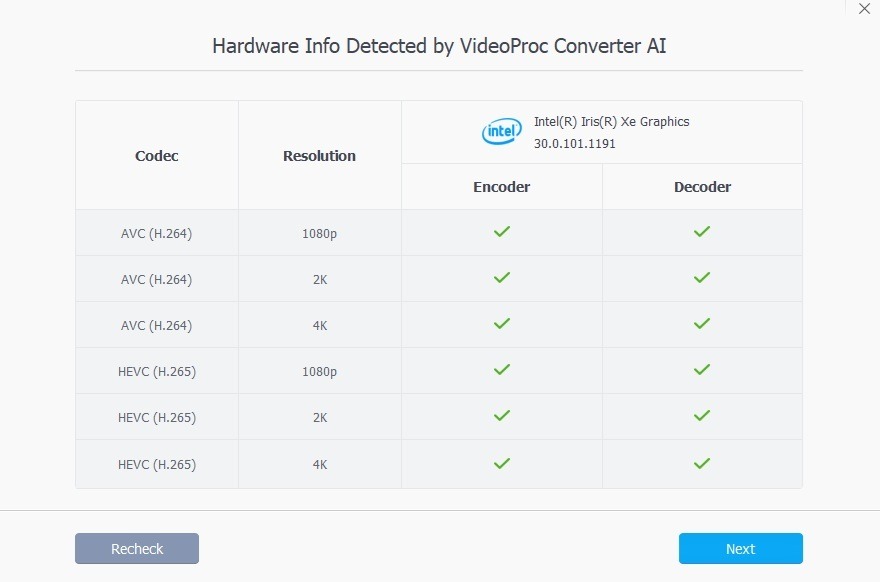Image resolution: width=880 pixels, height=582 pixels.
Task: Click the AVC (H.264) 2K codec cell
Action: [157, 280]
